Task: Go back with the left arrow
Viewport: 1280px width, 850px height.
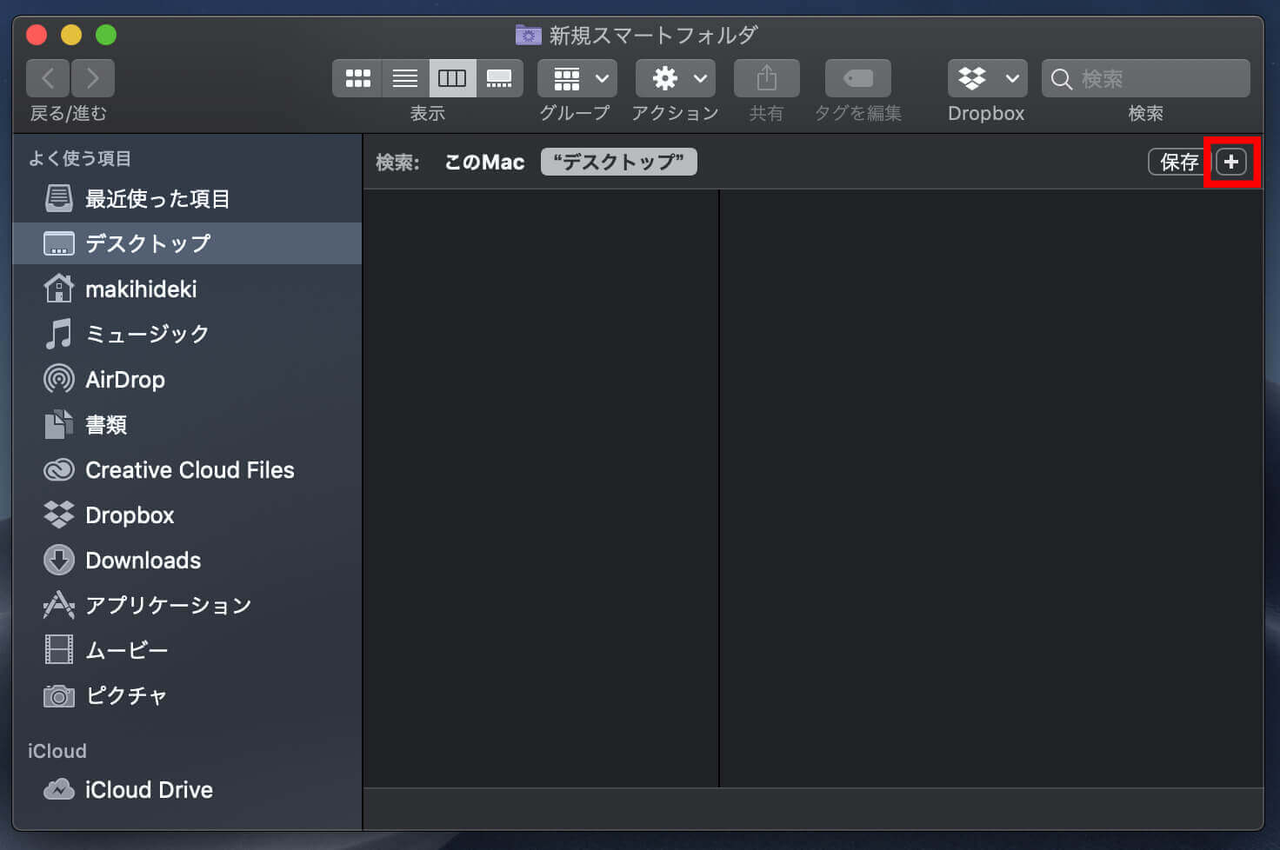Action: [x=48, y=78]
